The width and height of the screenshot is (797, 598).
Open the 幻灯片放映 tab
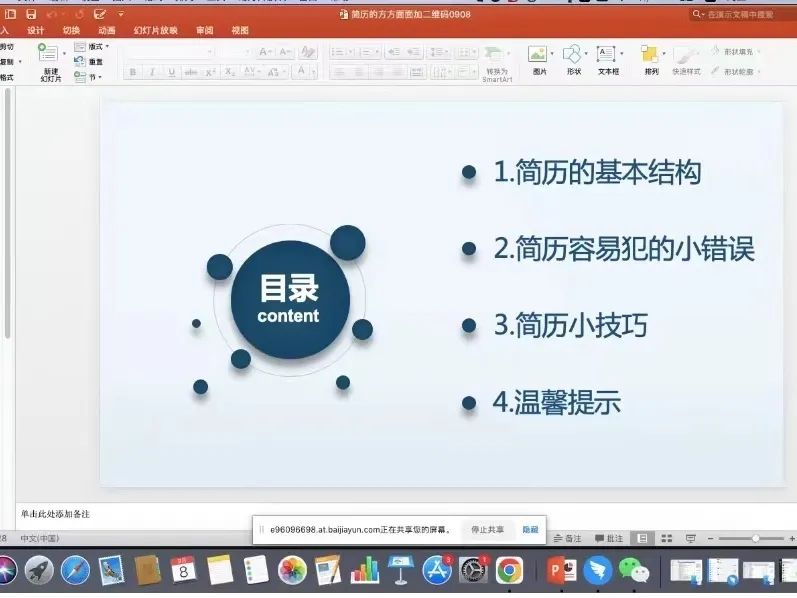pyautogui.click(x=154, y=30)
